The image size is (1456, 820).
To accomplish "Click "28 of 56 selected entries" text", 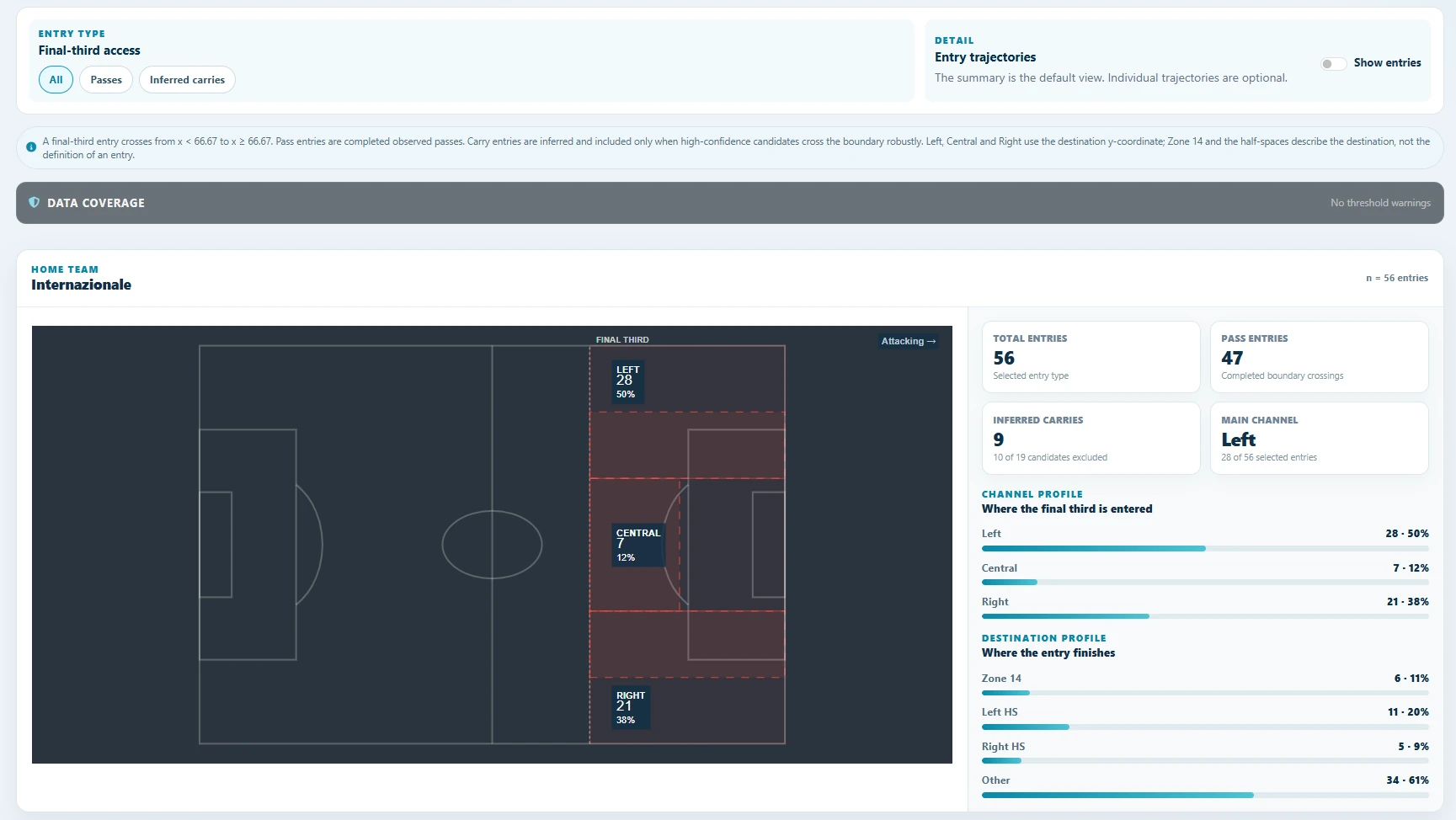I will (x=1269, y=458).
